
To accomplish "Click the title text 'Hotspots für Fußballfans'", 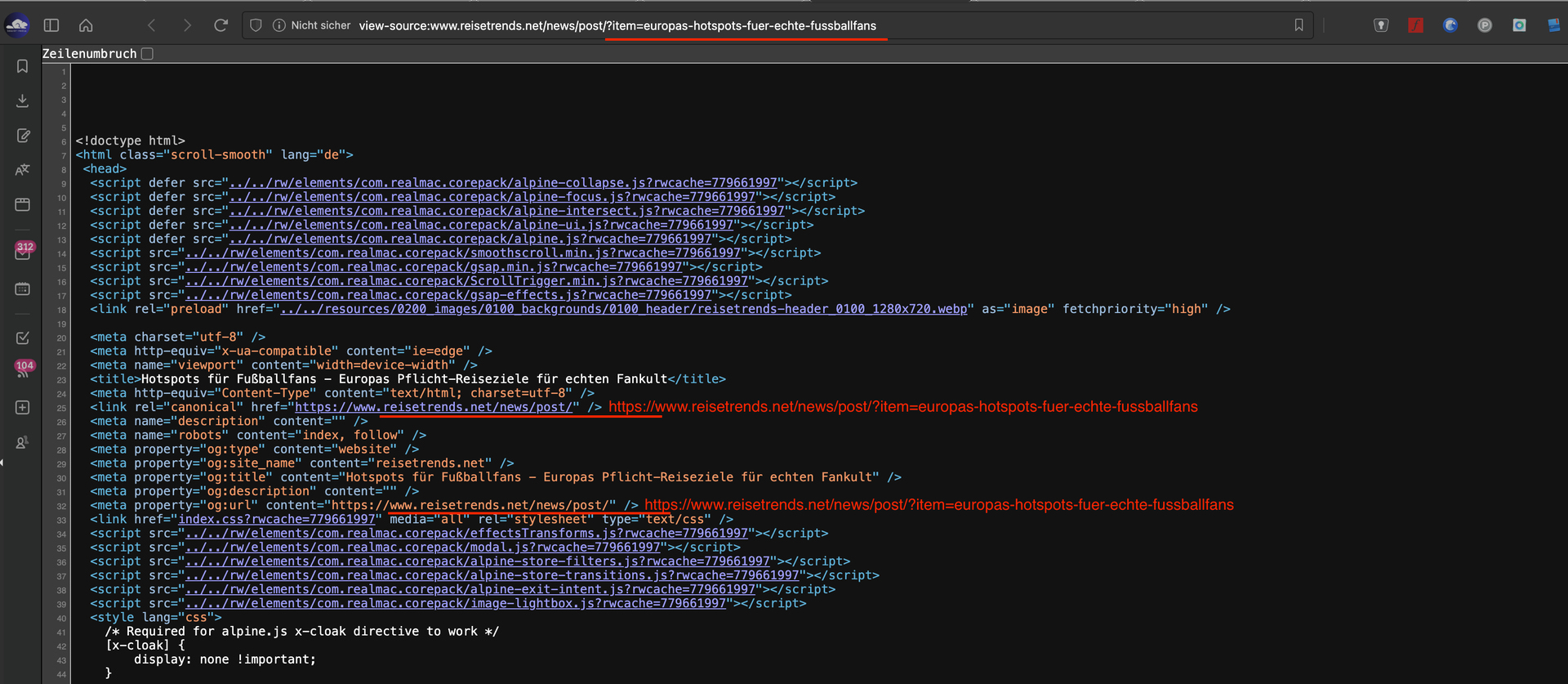I will tap(229, 379).
